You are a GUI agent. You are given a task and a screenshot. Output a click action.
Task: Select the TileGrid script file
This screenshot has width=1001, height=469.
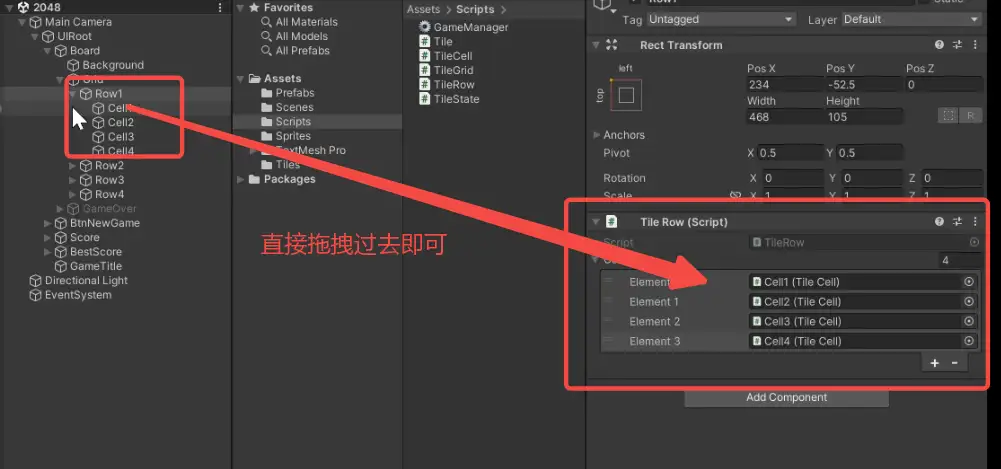tap(453, 70)
